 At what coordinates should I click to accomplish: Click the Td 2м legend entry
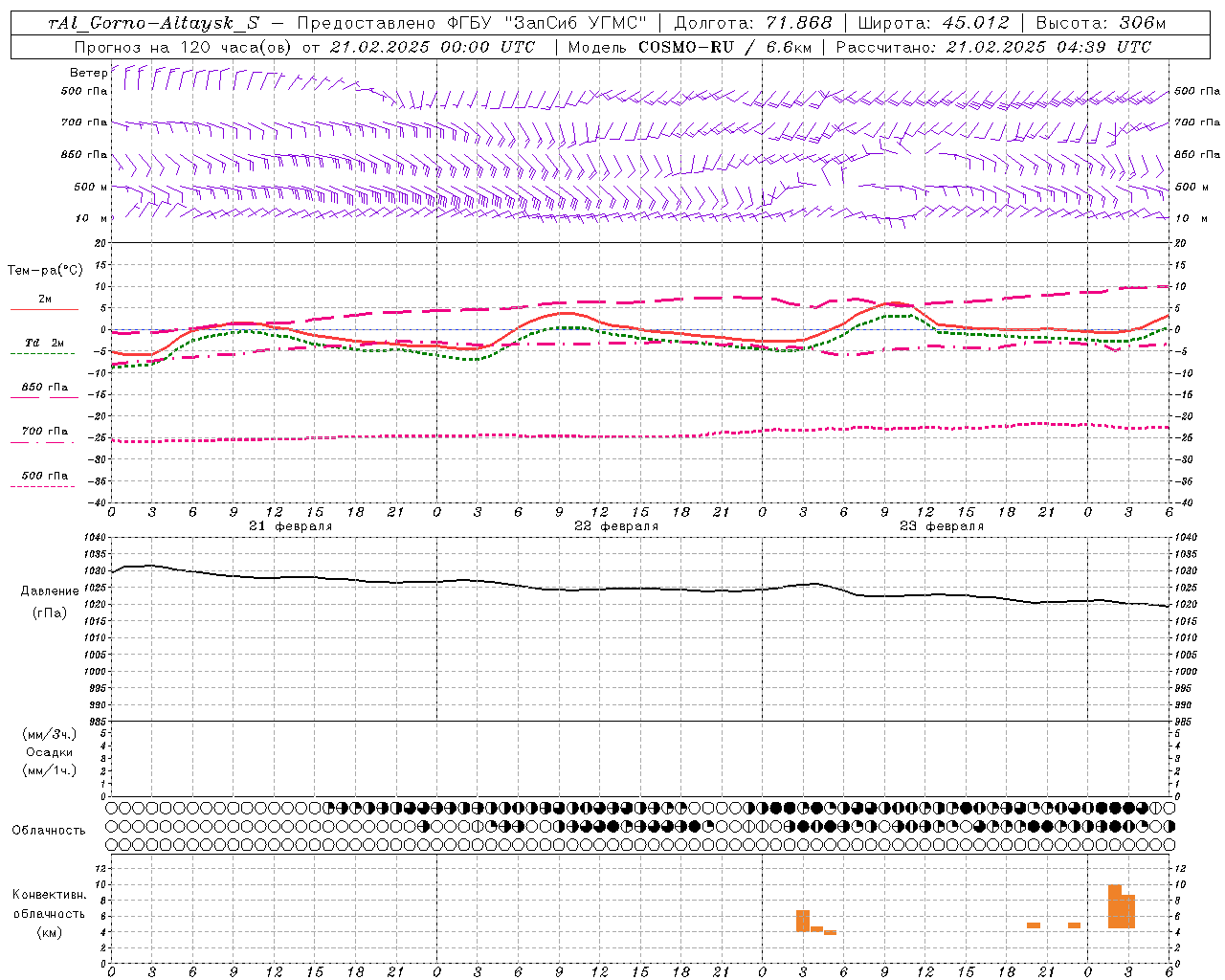point(45,343)
